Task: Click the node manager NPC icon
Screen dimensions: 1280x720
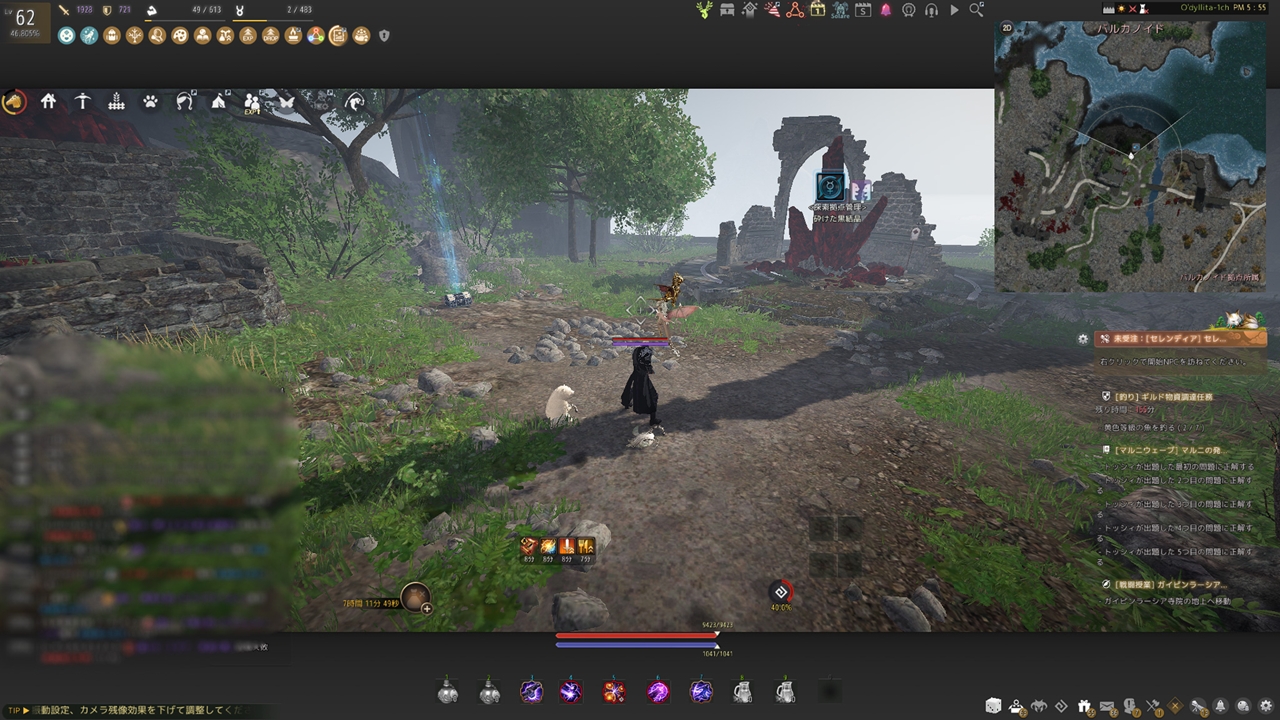Action: (828, 186)
